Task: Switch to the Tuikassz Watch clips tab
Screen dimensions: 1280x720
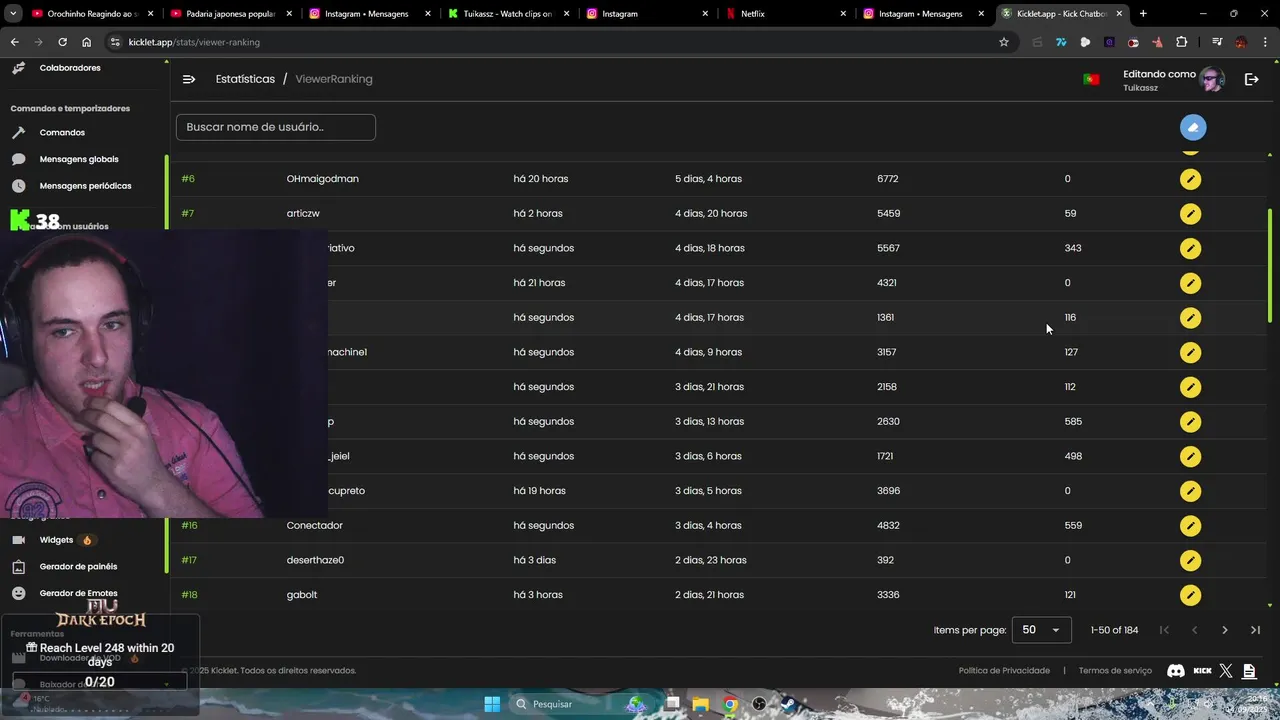Action: (507, 14)
